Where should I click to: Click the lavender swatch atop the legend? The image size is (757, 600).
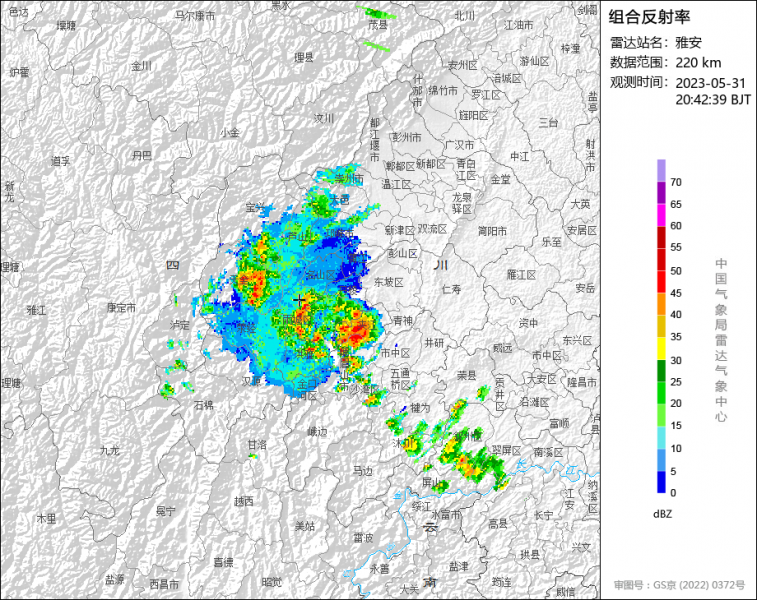tap(661, 170)
